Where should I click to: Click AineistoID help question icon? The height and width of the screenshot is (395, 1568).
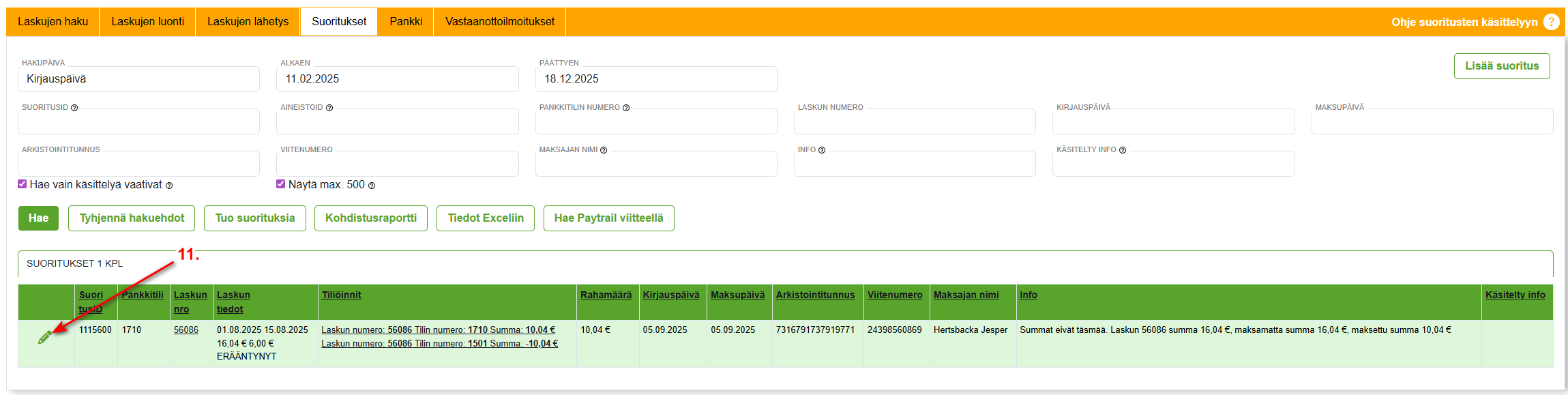[329, 108]
